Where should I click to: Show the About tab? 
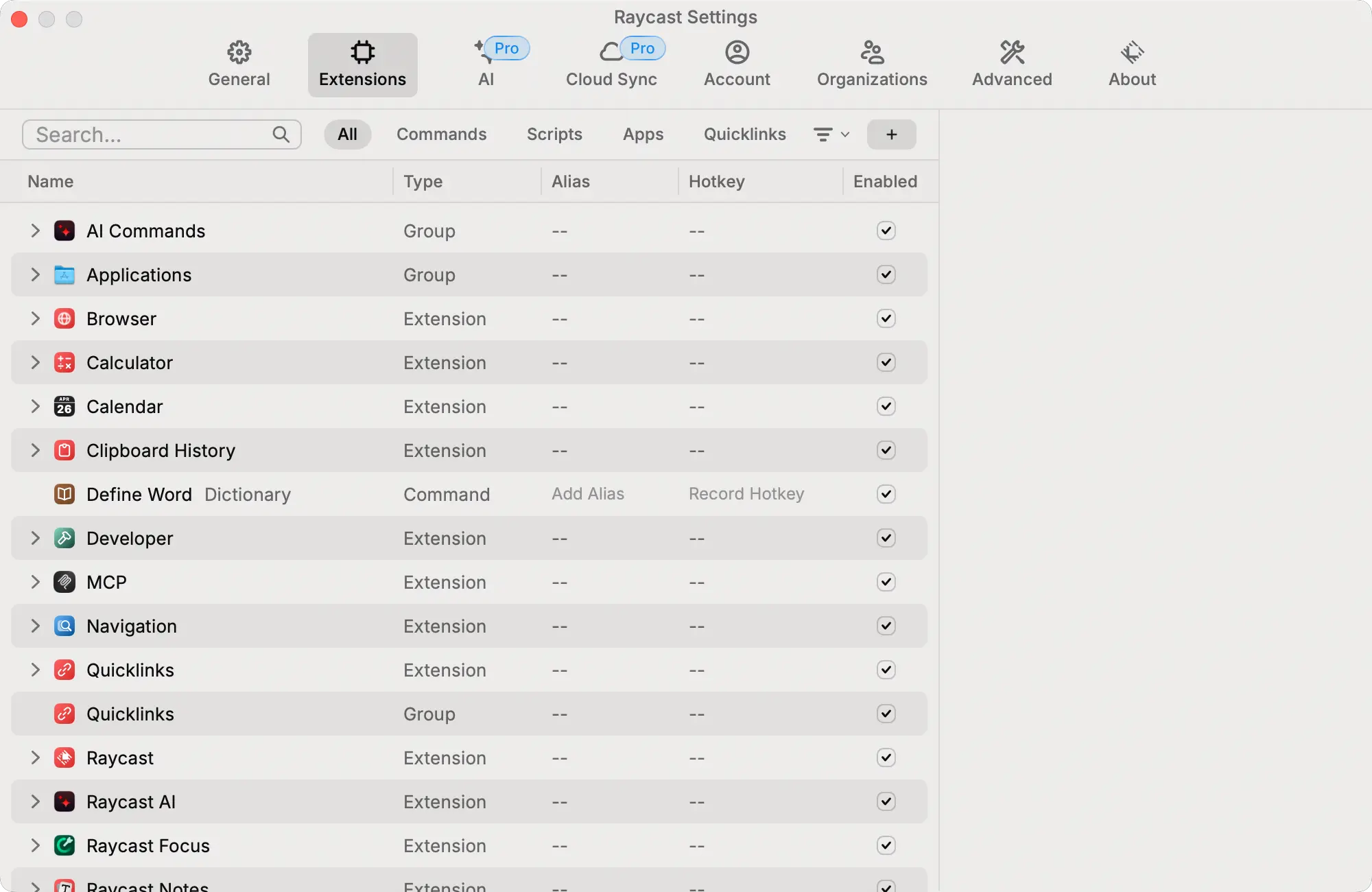tap(1133, 64)
